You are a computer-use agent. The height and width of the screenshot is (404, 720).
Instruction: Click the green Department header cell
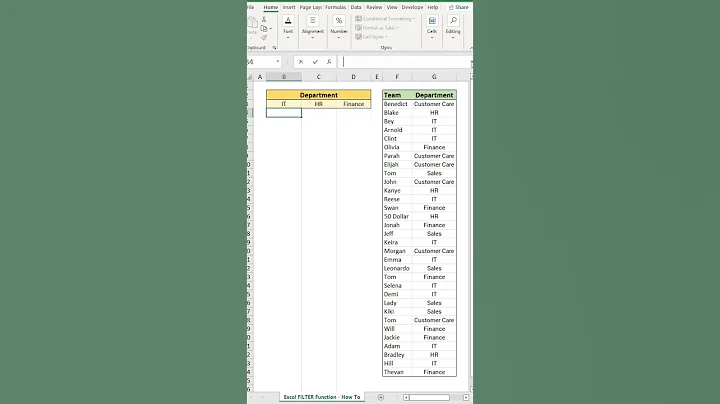click(434, 95)
